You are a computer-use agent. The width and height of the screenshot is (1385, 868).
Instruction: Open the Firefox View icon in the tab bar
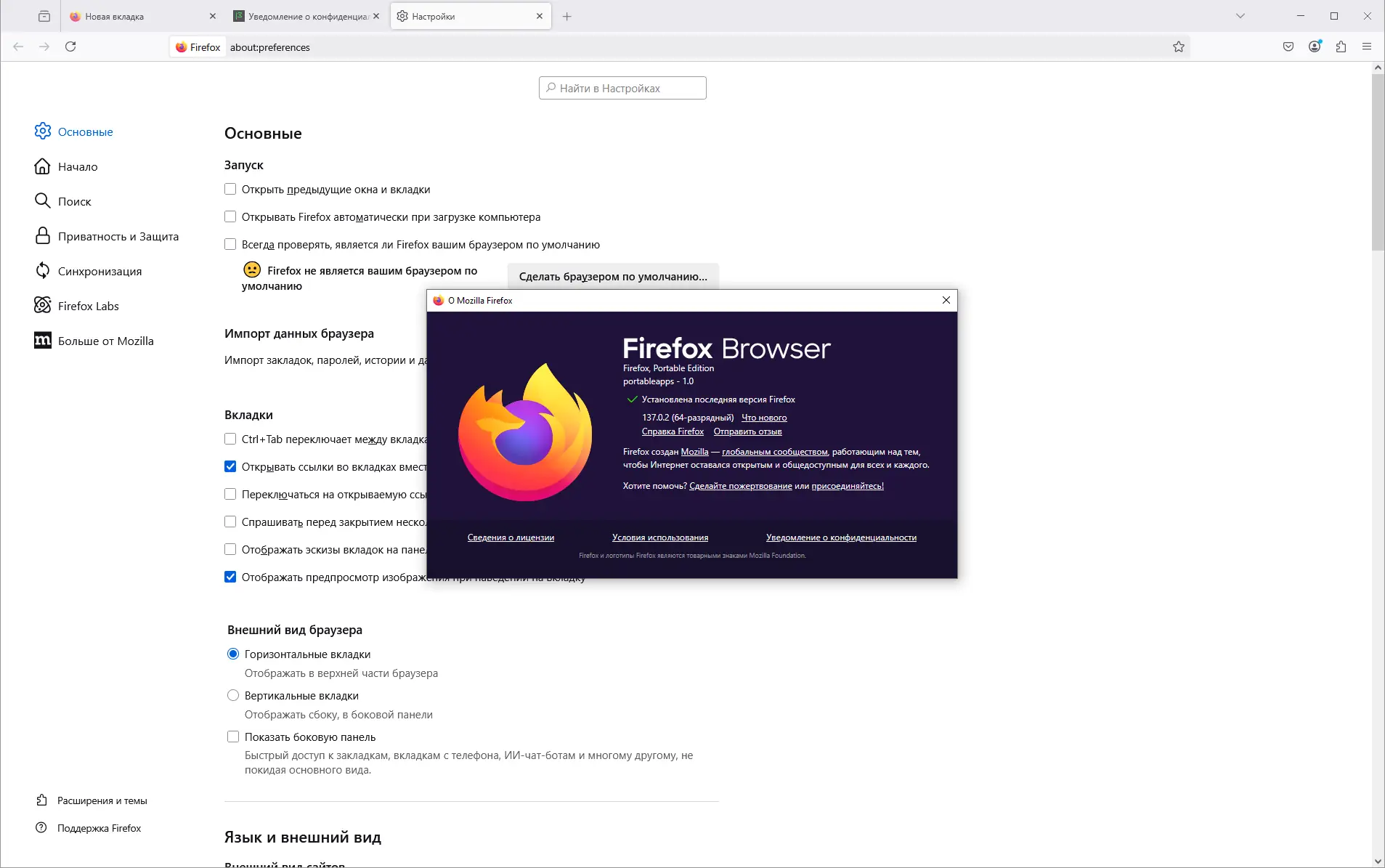(44, 16)
